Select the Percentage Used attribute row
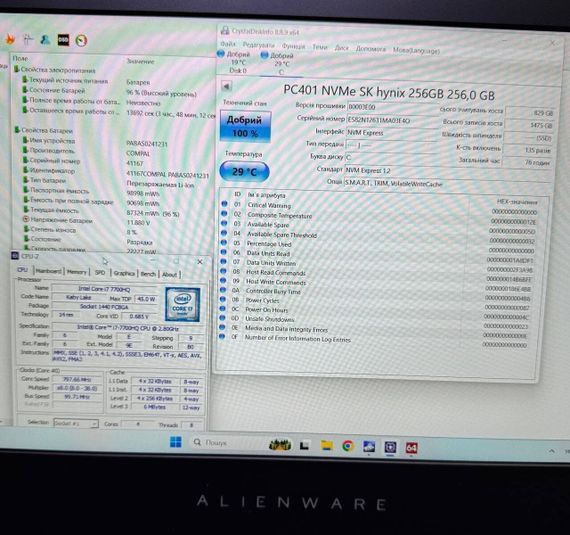This screenshot has height=535, width=570. pos(377,246)
